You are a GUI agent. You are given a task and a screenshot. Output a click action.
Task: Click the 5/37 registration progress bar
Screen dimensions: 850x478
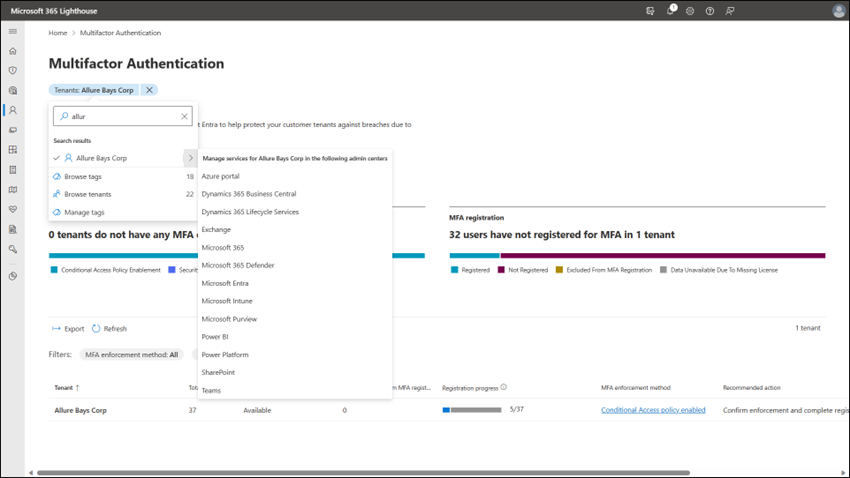point(472,410)
